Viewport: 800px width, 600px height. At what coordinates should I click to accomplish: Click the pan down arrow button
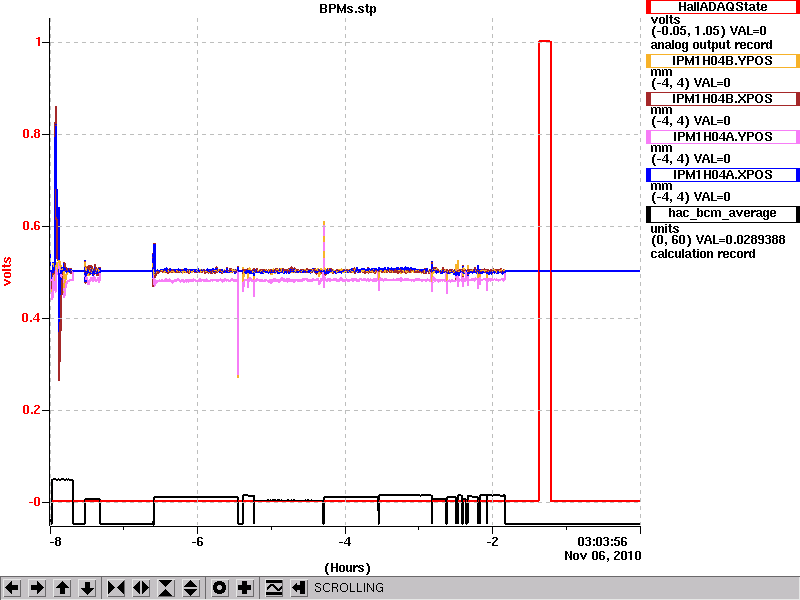point(87,588)
